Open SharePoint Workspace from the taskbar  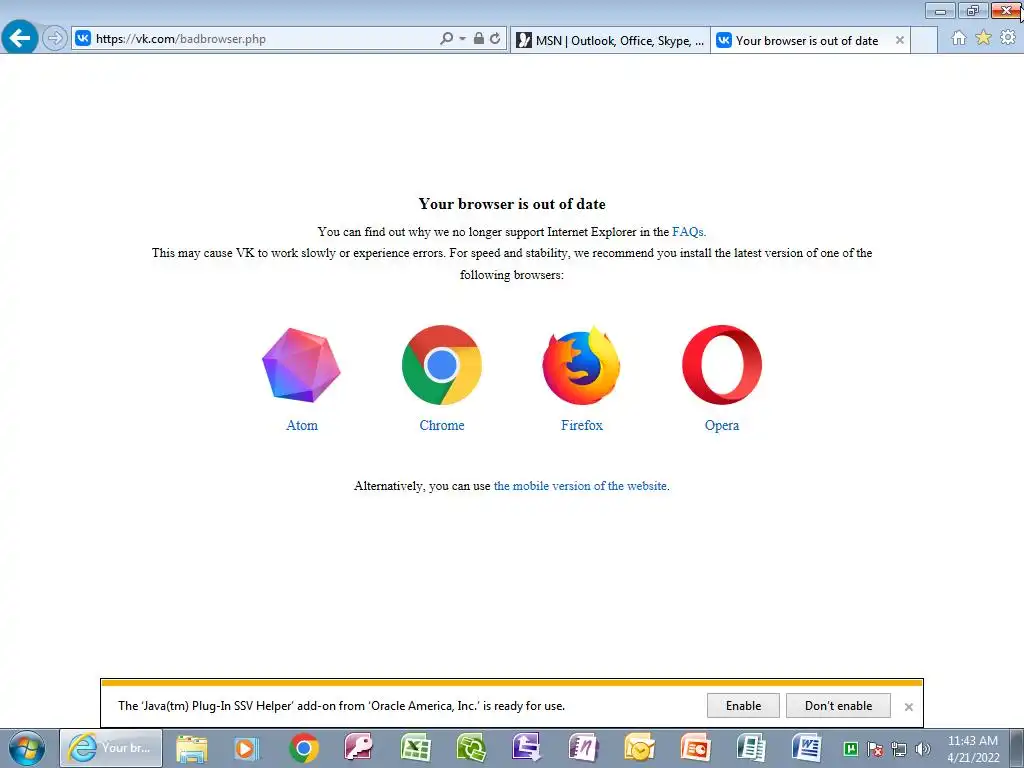tap(471, 748)
